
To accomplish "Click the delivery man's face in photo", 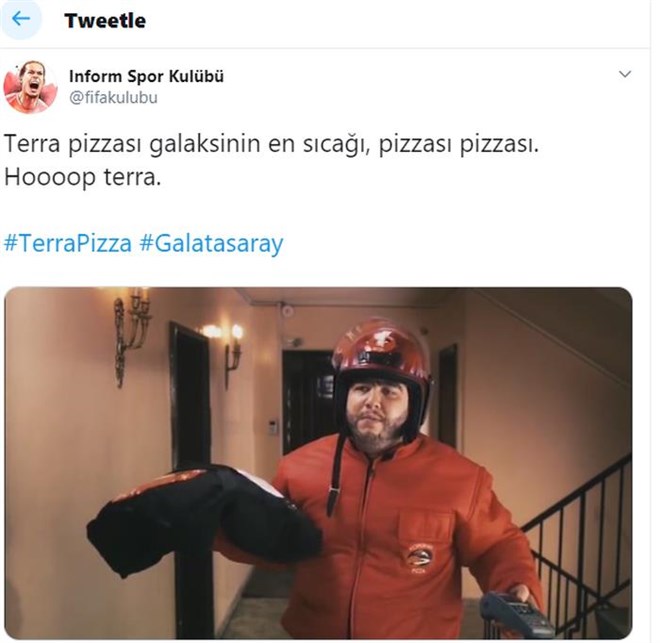I will 377,415.
